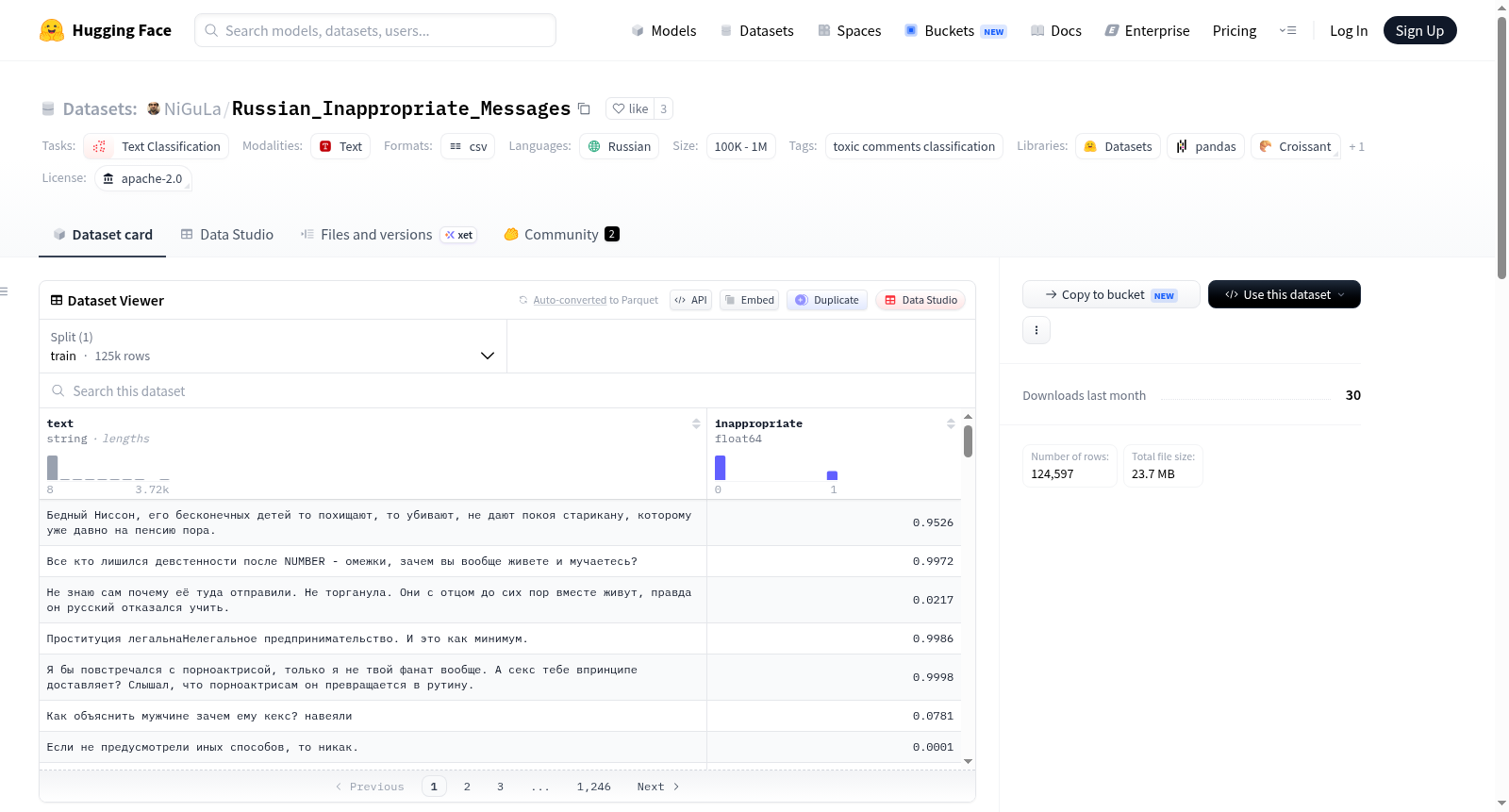Open Data Studio from the viewer header
1509x812 pixels.
(920, 300)
